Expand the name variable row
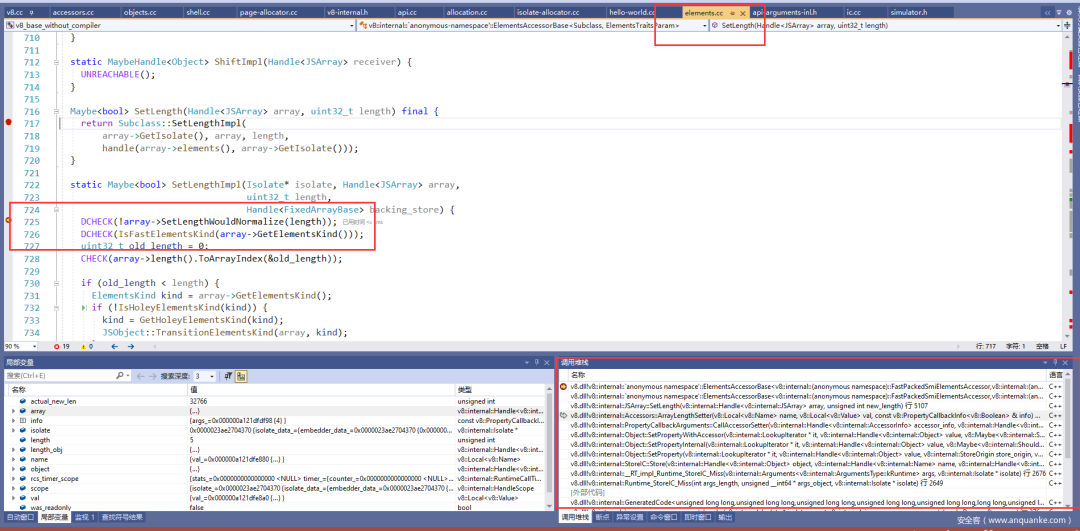The height and width of the screenshot is (531, 1080). coord(13,459)
